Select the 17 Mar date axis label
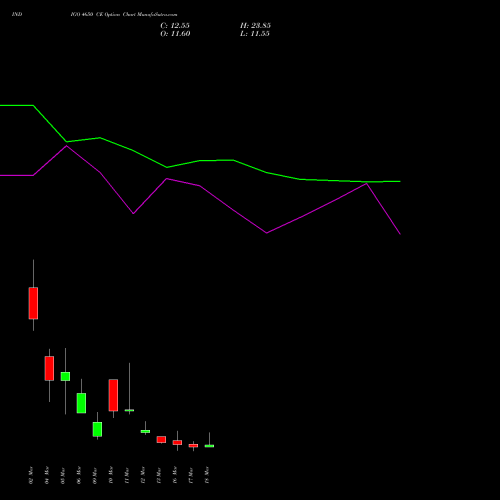This screenshot has height=500, width=500. pos(191,475)
